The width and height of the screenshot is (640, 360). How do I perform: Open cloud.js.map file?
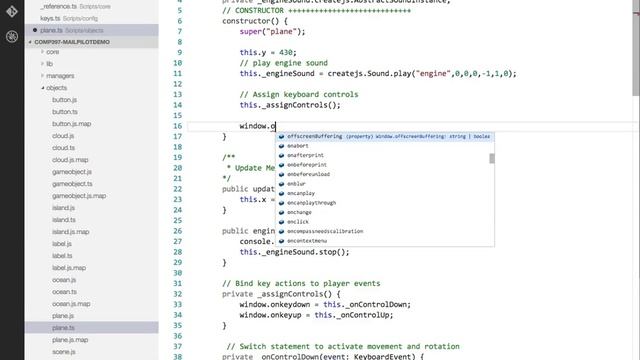70,160
